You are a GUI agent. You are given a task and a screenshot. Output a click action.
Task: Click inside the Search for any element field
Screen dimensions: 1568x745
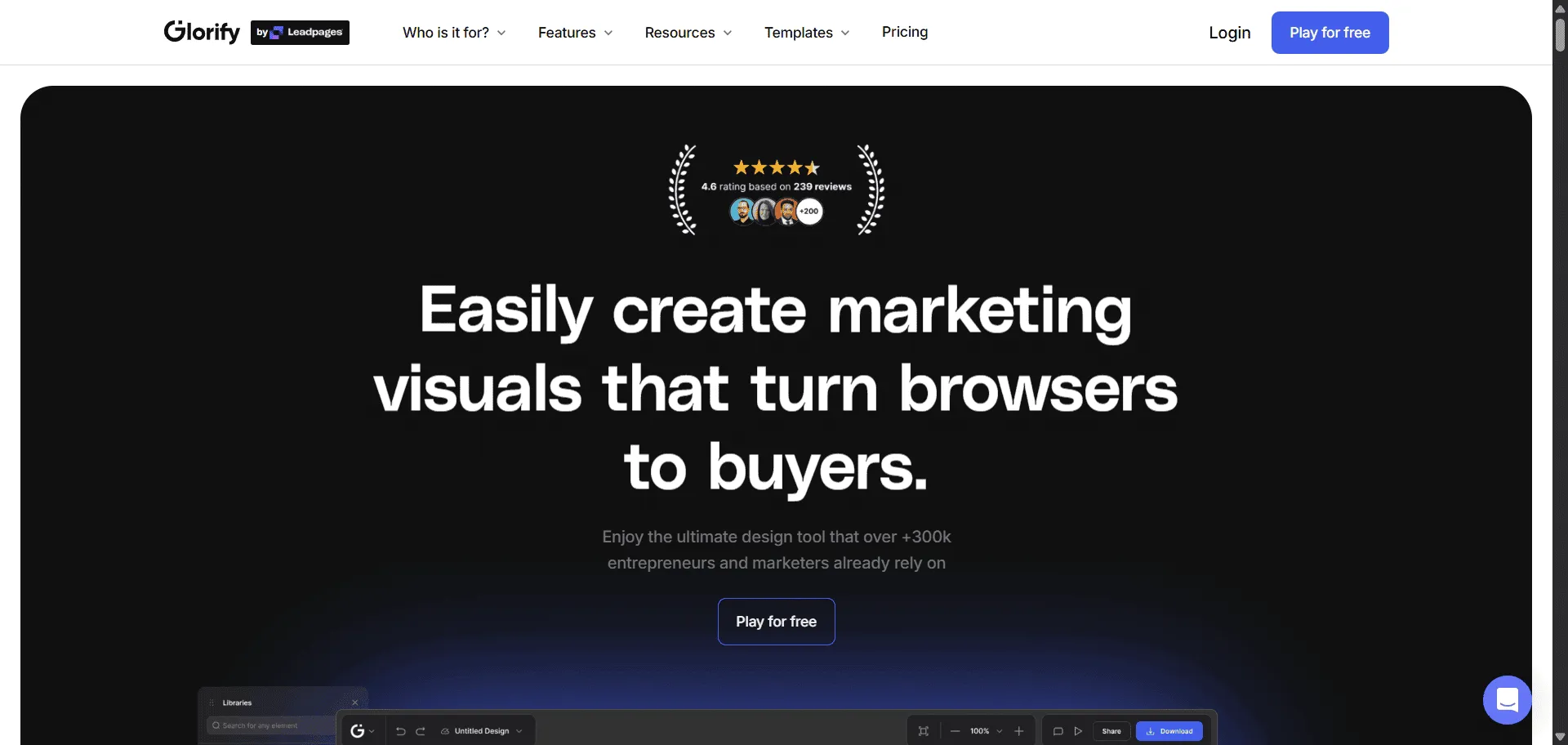pyautogui.click(x=269, y=725)
